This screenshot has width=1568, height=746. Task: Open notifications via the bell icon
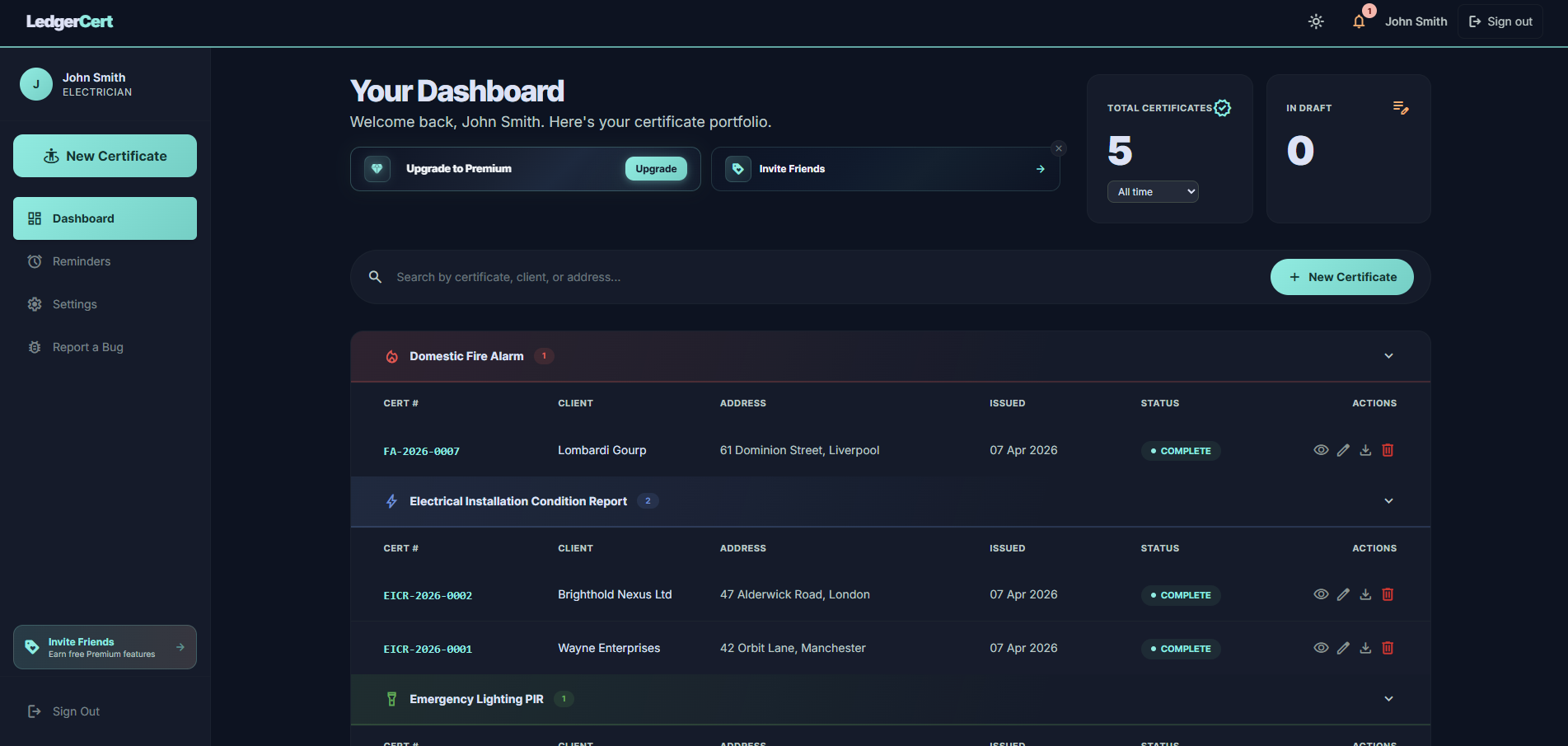(1359, 21)
